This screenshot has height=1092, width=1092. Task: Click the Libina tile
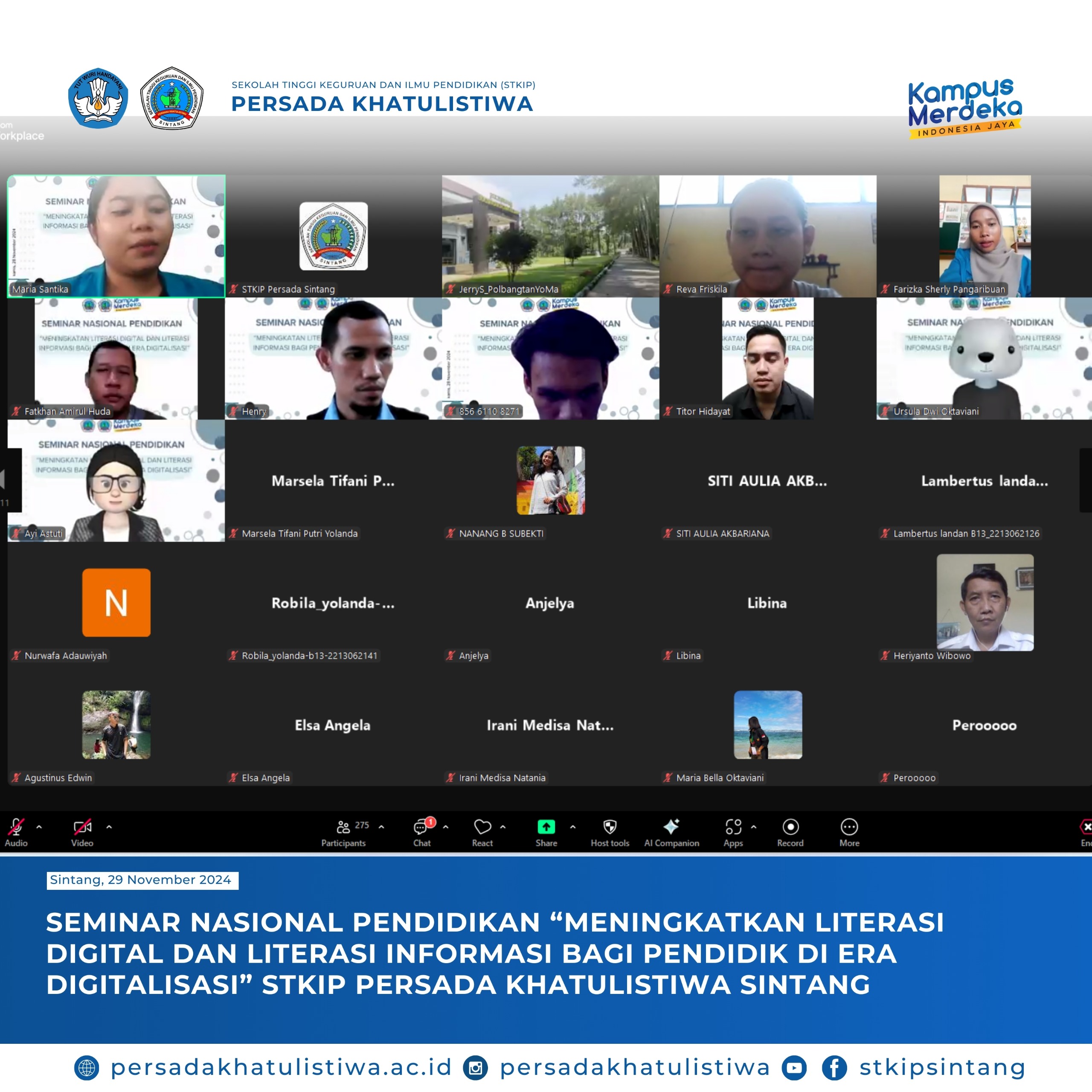pyautogui.click(x=767, y=603)
